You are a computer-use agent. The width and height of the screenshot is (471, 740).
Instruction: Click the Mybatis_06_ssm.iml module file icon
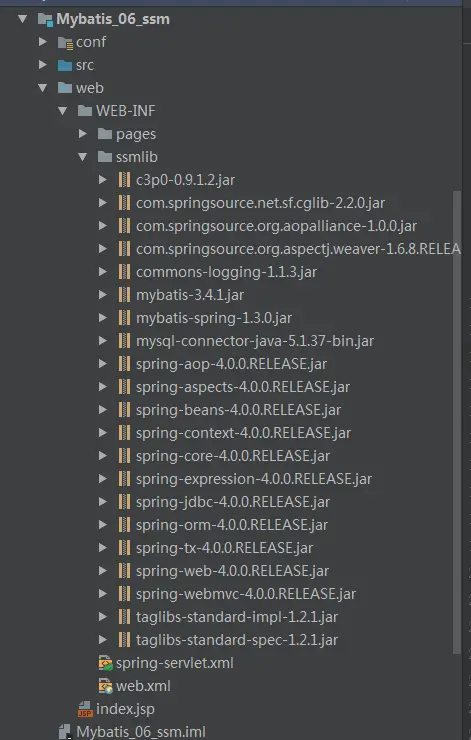click(65, 732)
